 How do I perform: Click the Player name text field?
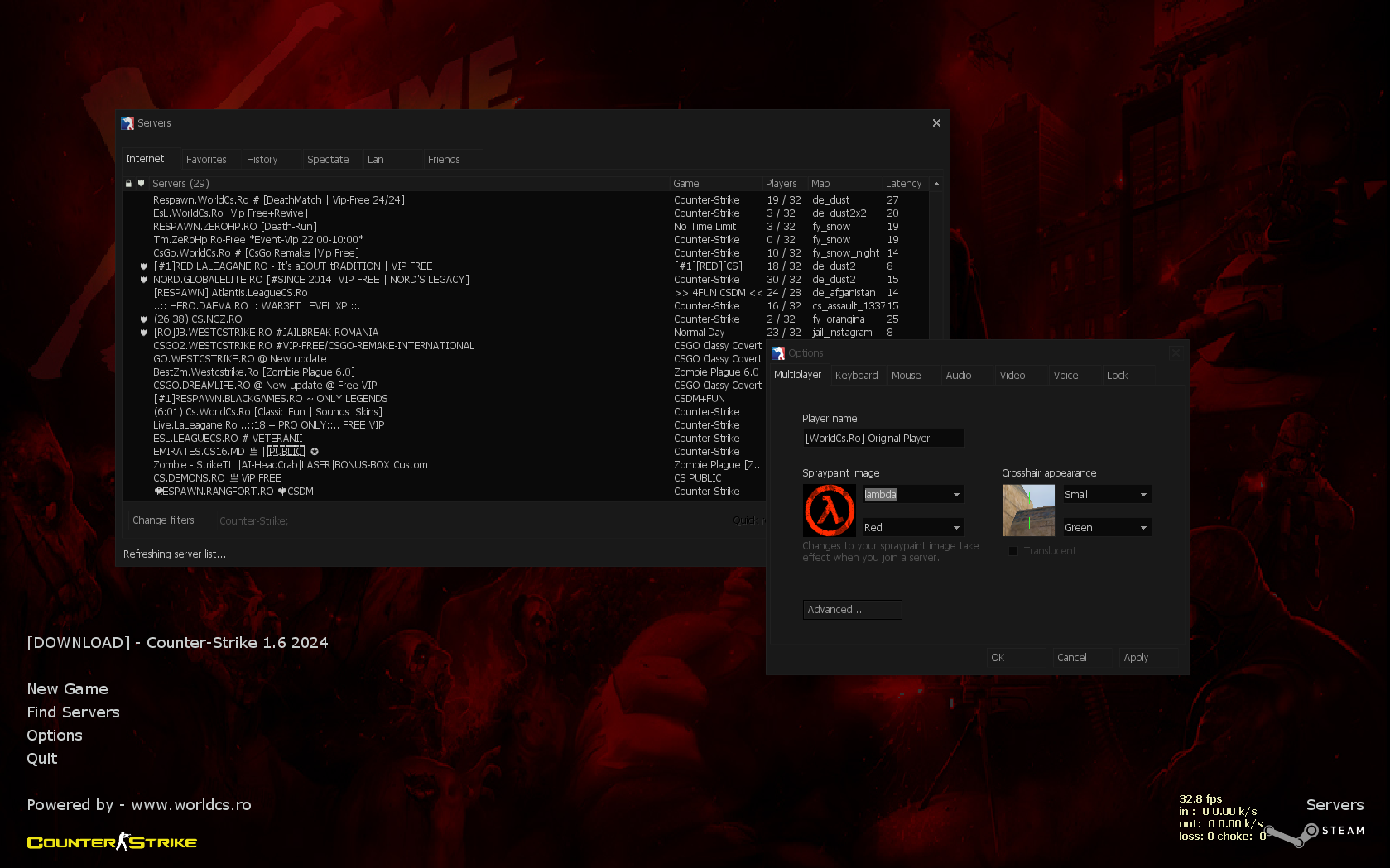point(883,439)
